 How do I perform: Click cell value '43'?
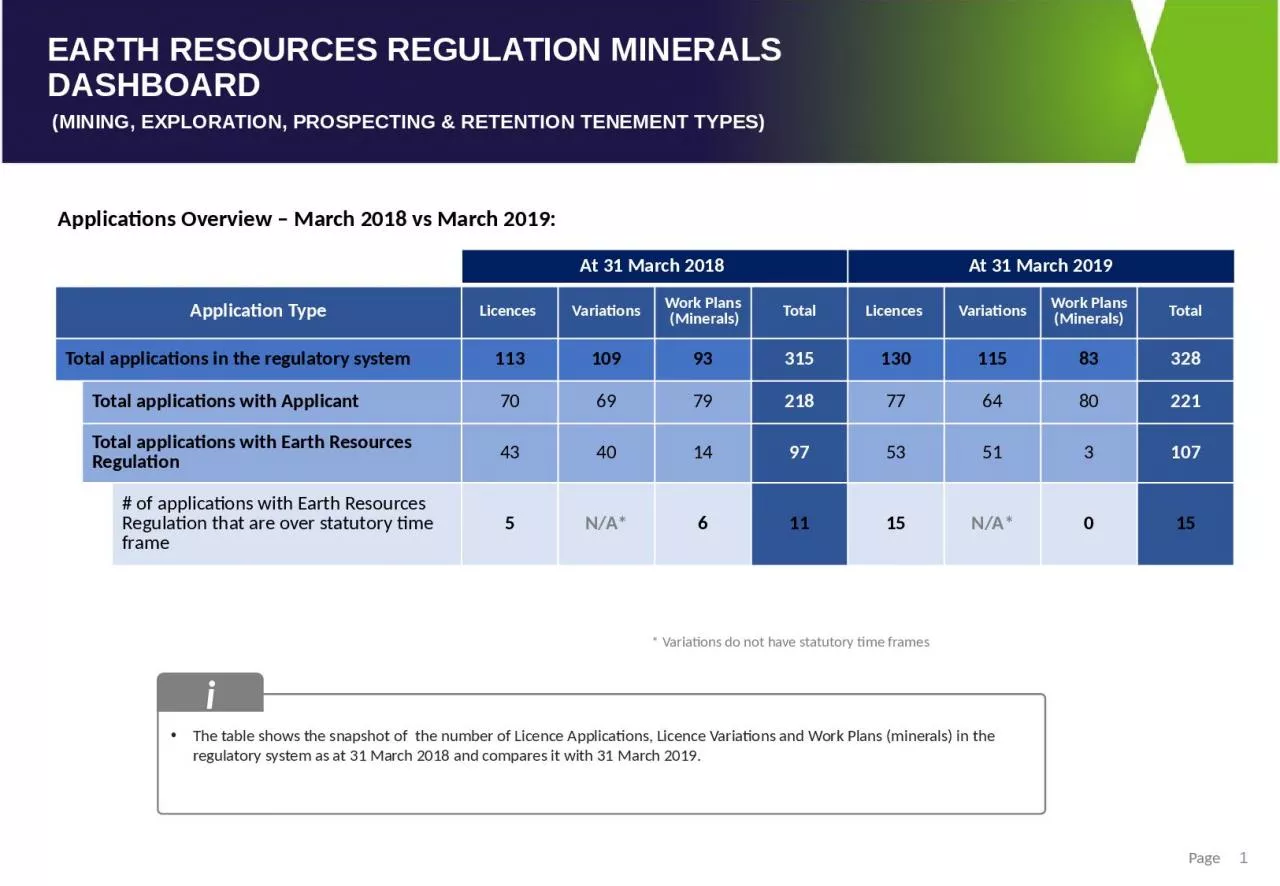click(509, 453)
